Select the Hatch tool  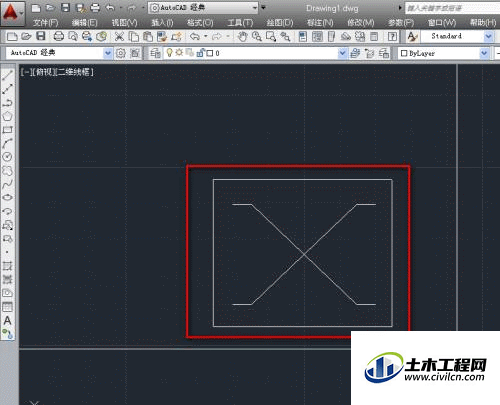click(7, 266)
